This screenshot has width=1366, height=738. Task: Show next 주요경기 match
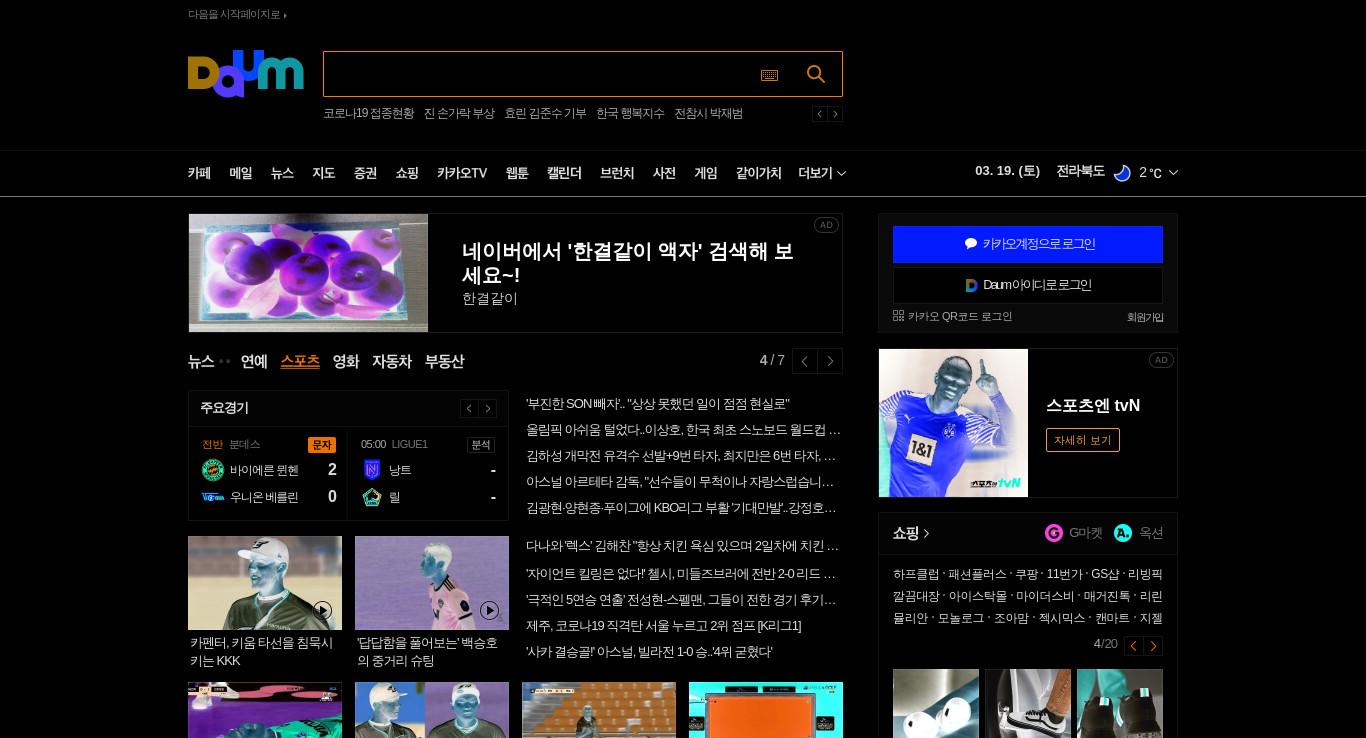pos(488,408)
